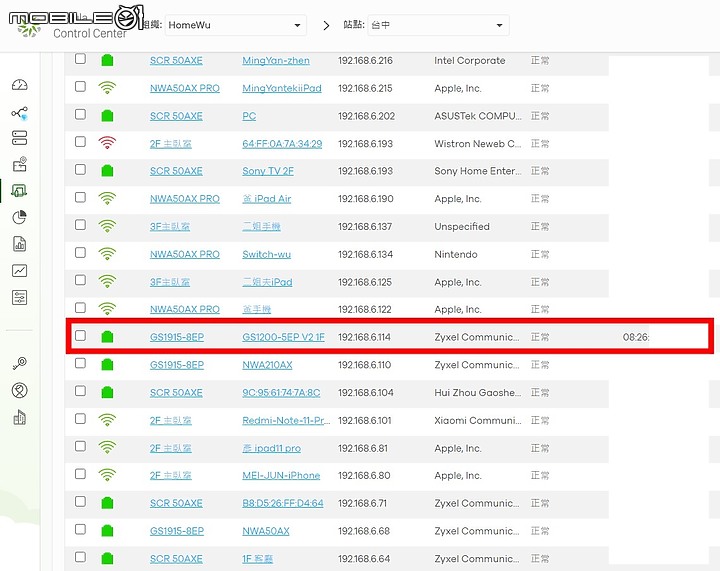This screenshot has width=720, height=571.
Task: Click wired icon for B8:D5:26:FF:D4:64 row
Action: [107, 503]
